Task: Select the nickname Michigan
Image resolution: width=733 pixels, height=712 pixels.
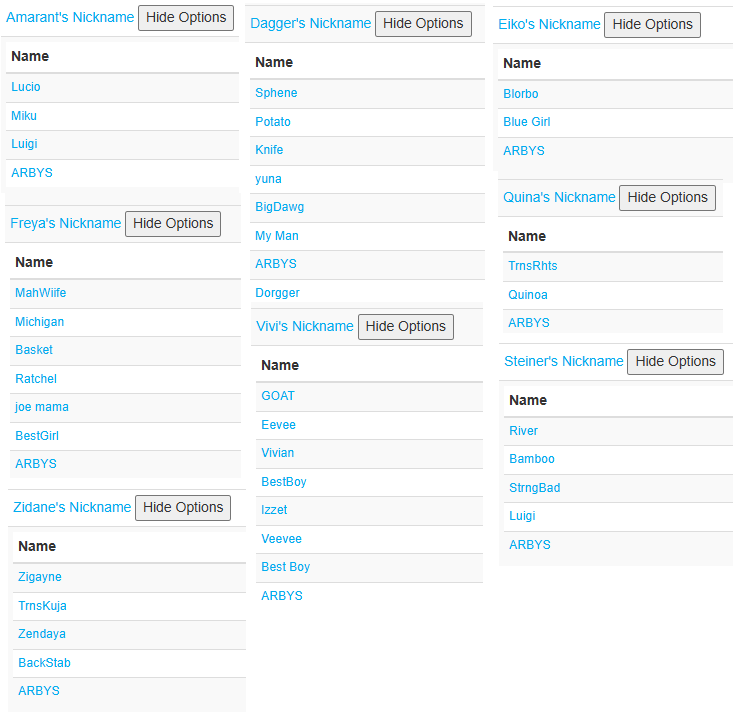Action: (40, 322)
